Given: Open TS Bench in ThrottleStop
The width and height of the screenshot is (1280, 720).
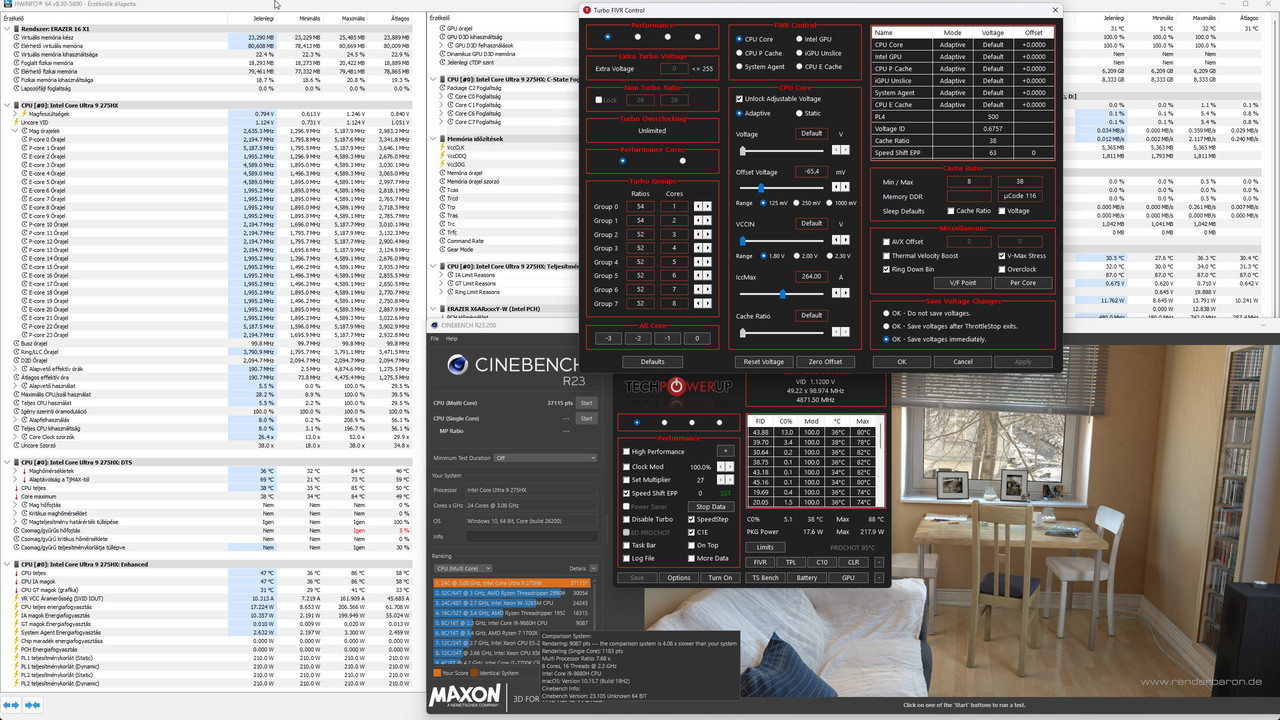Looking at the screenshot, I should pyautogui.click(x=765, y=578).
